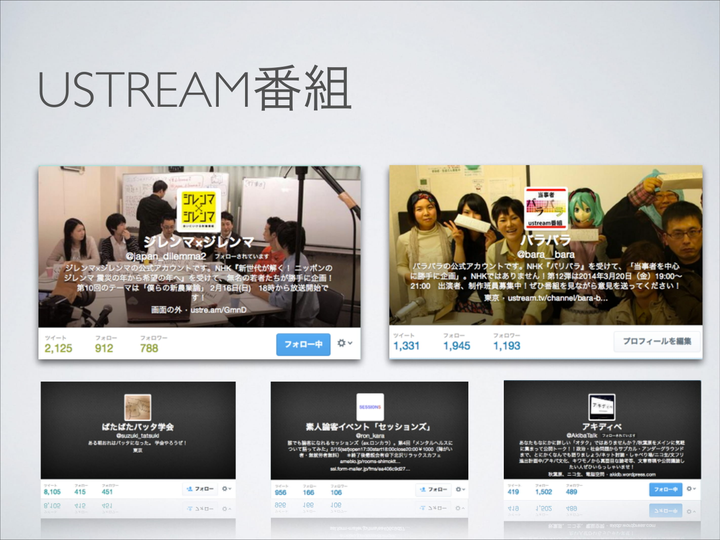Click the USTREAM番組 slide title

[x=194, y=87]
